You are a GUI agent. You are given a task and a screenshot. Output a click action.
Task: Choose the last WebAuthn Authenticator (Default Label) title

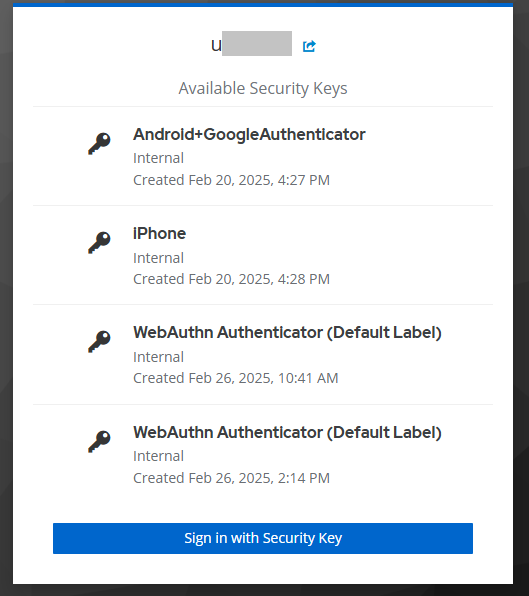(287, 433)
